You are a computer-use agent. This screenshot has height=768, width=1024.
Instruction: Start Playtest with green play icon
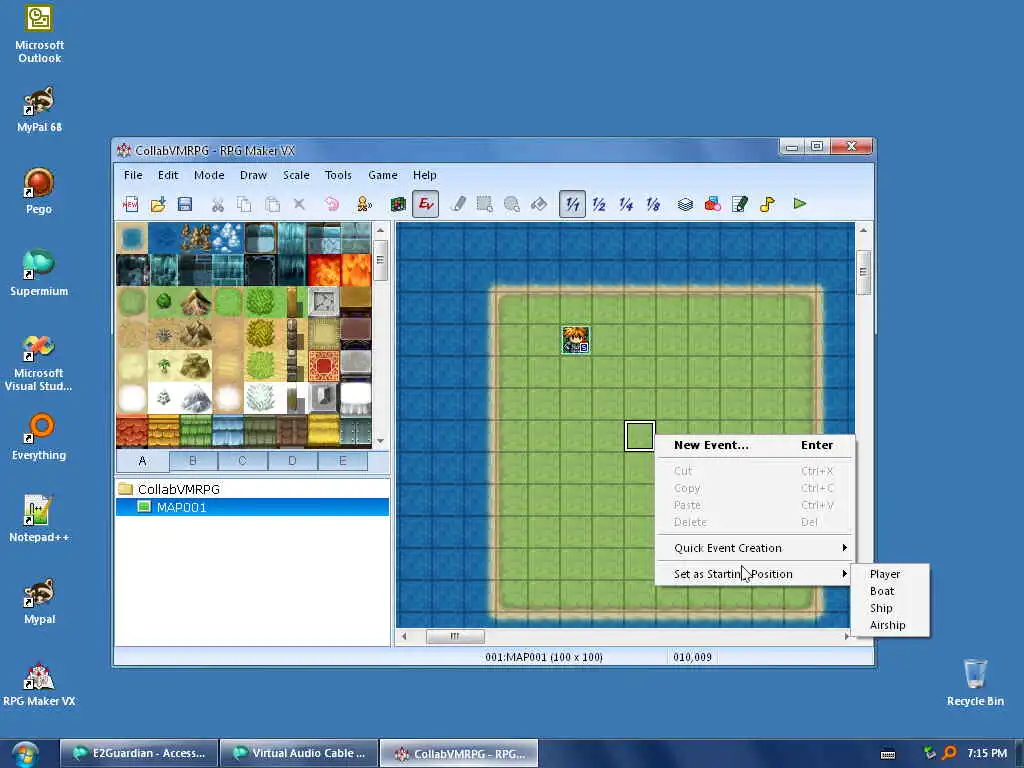point(799,204)
